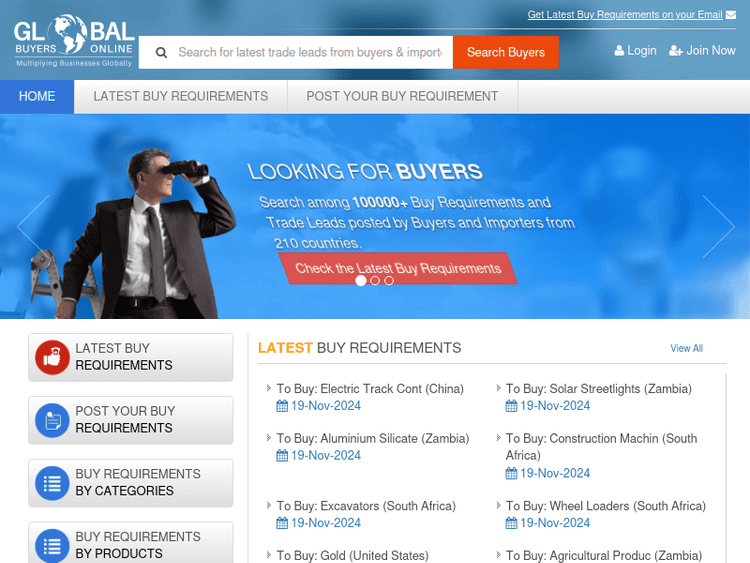
Task: Click 19-Nov-2024 date under Wheel Loaders
Action: click(555, 523)
